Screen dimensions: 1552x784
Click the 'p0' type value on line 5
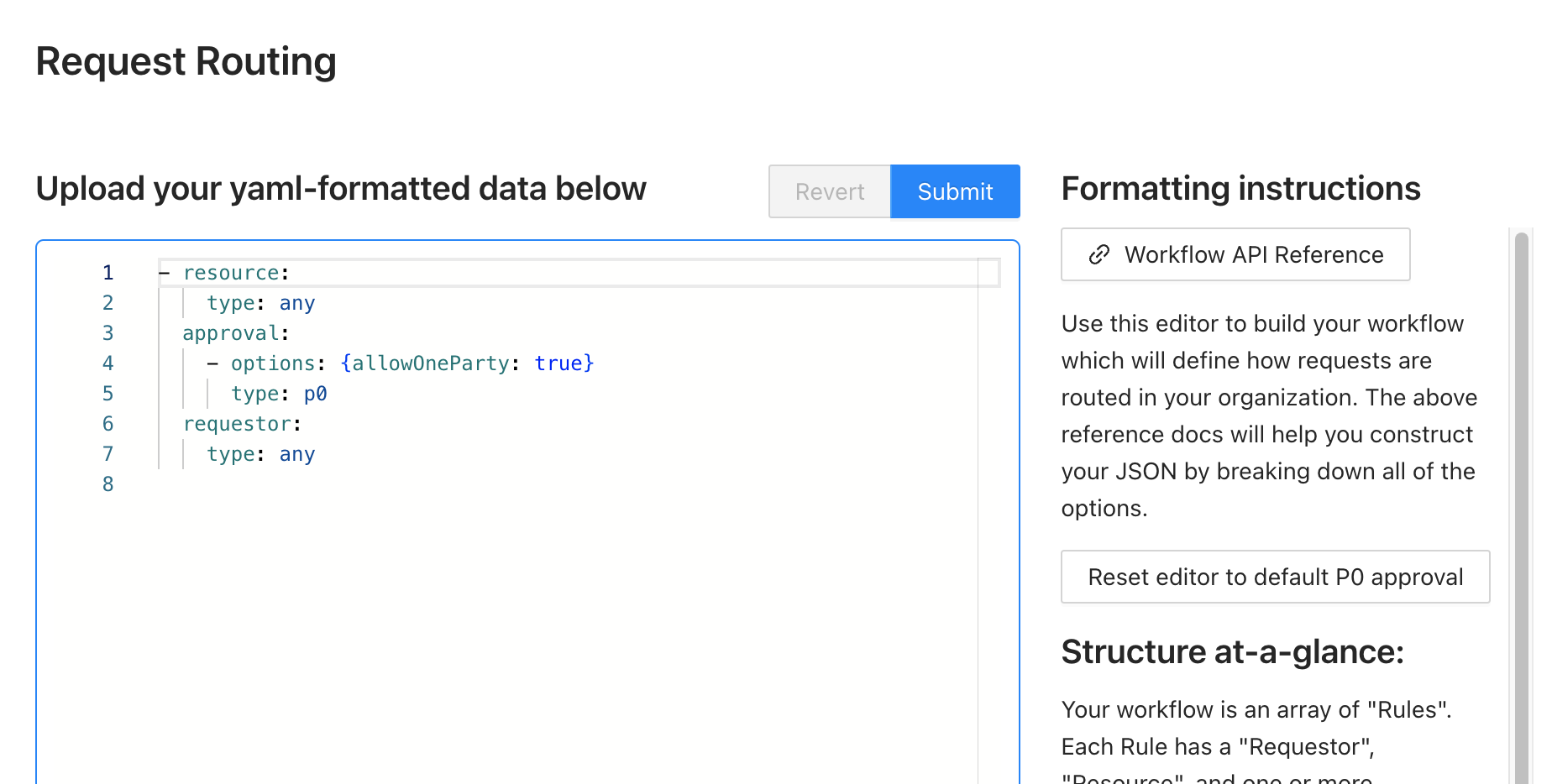pos(315,394)
